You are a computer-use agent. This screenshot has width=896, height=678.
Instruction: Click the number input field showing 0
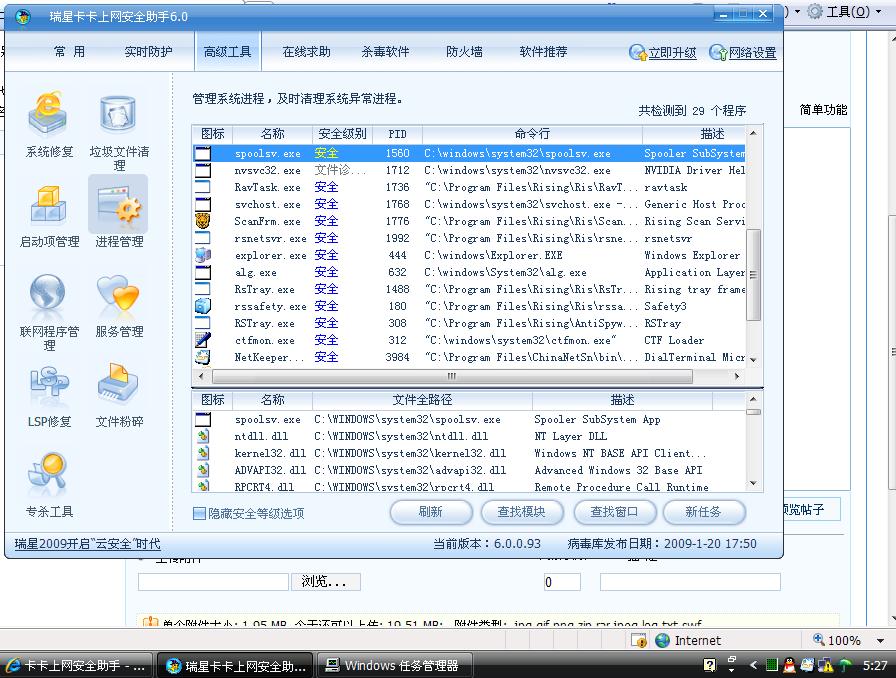tap(562, 582)
